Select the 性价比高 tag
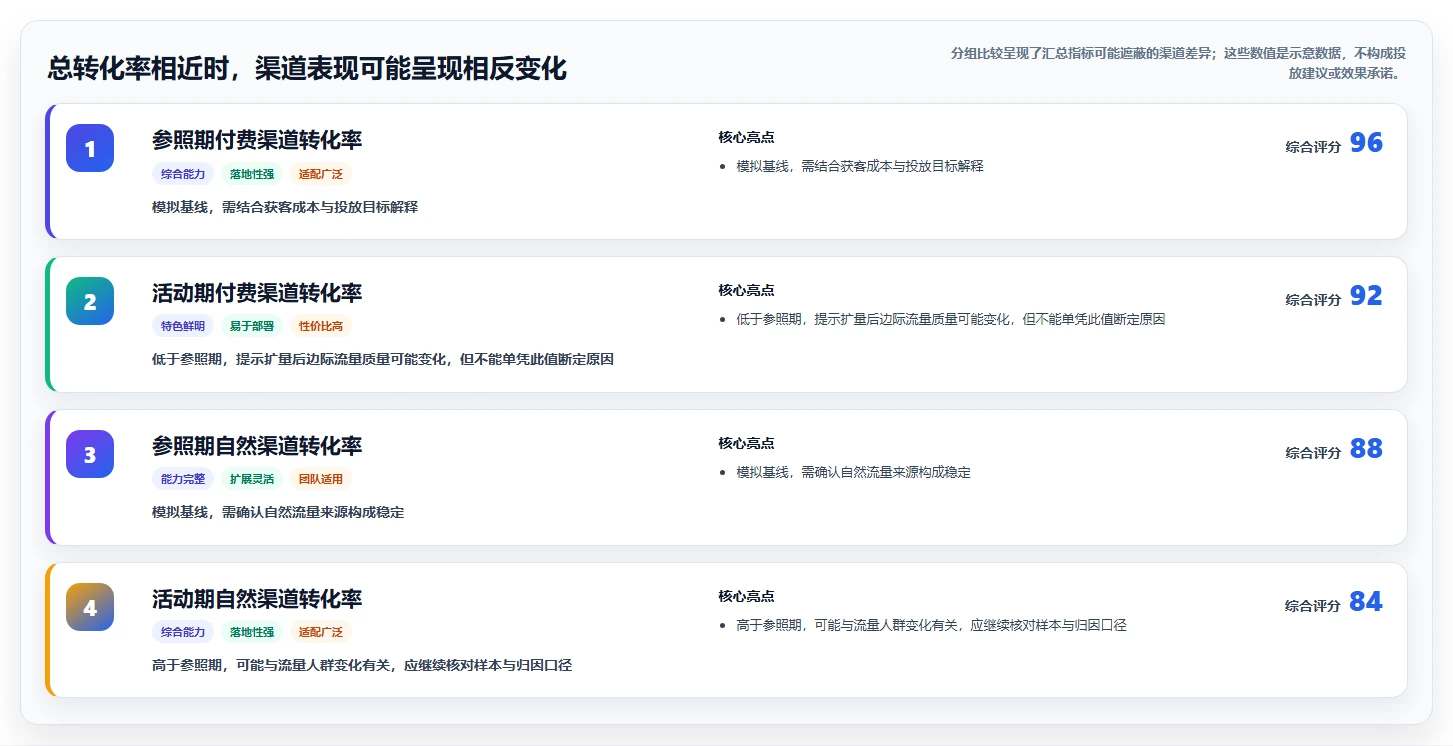This screenshot has height=746, width=1453. click(321, 326)
